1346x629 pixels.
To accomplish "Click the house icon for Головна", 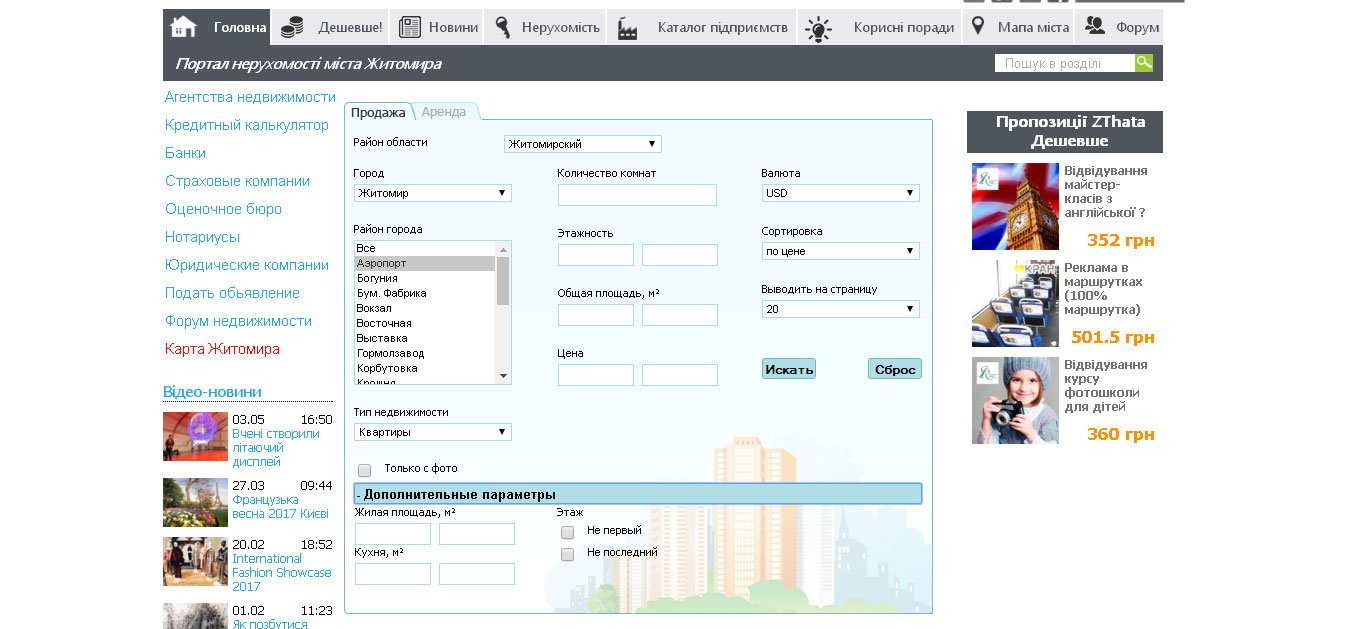I will pyautogui.click(x=183, y=27).
